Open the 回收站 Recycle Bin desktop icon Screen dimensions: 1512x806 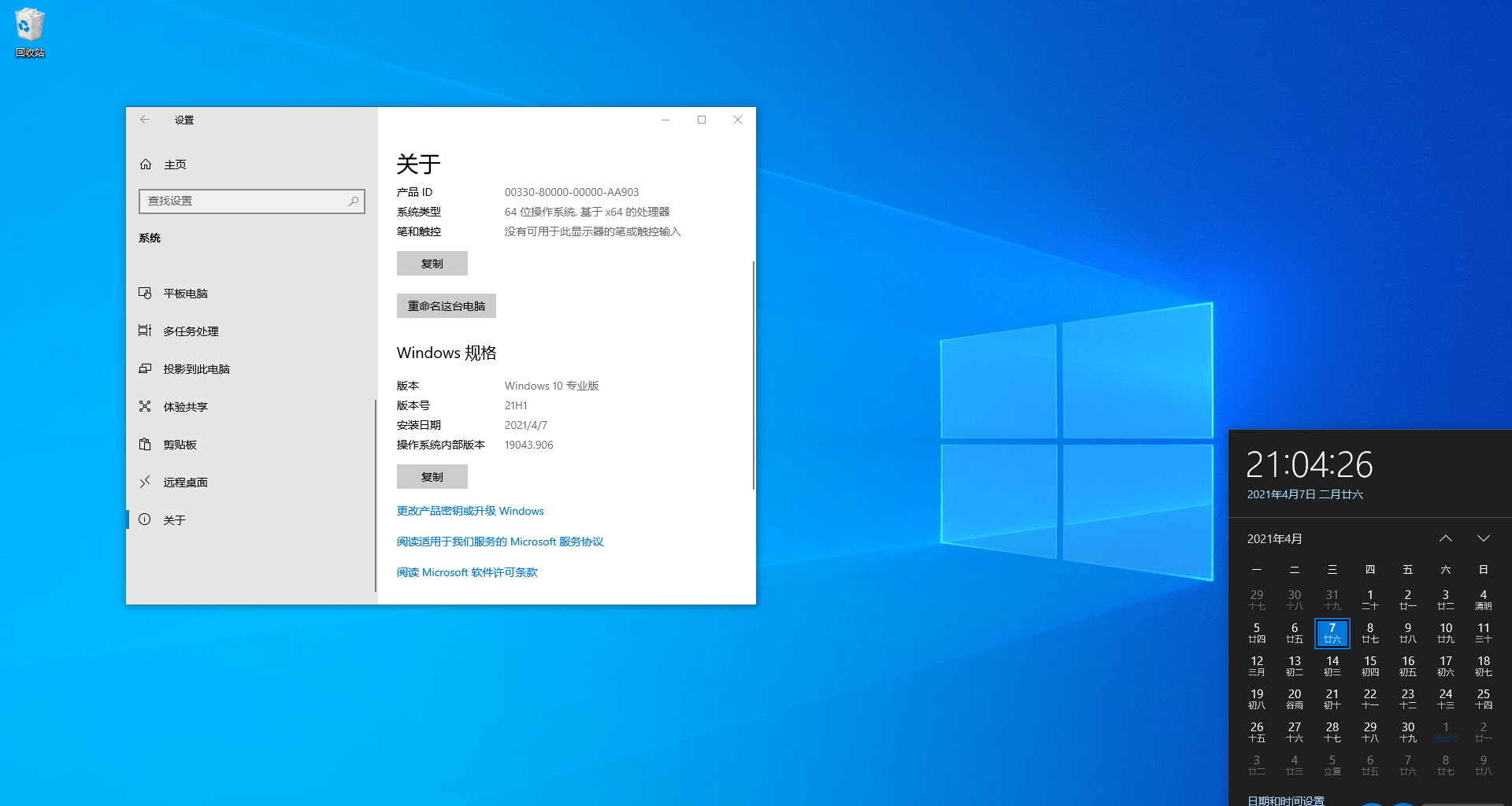[30, 33]
